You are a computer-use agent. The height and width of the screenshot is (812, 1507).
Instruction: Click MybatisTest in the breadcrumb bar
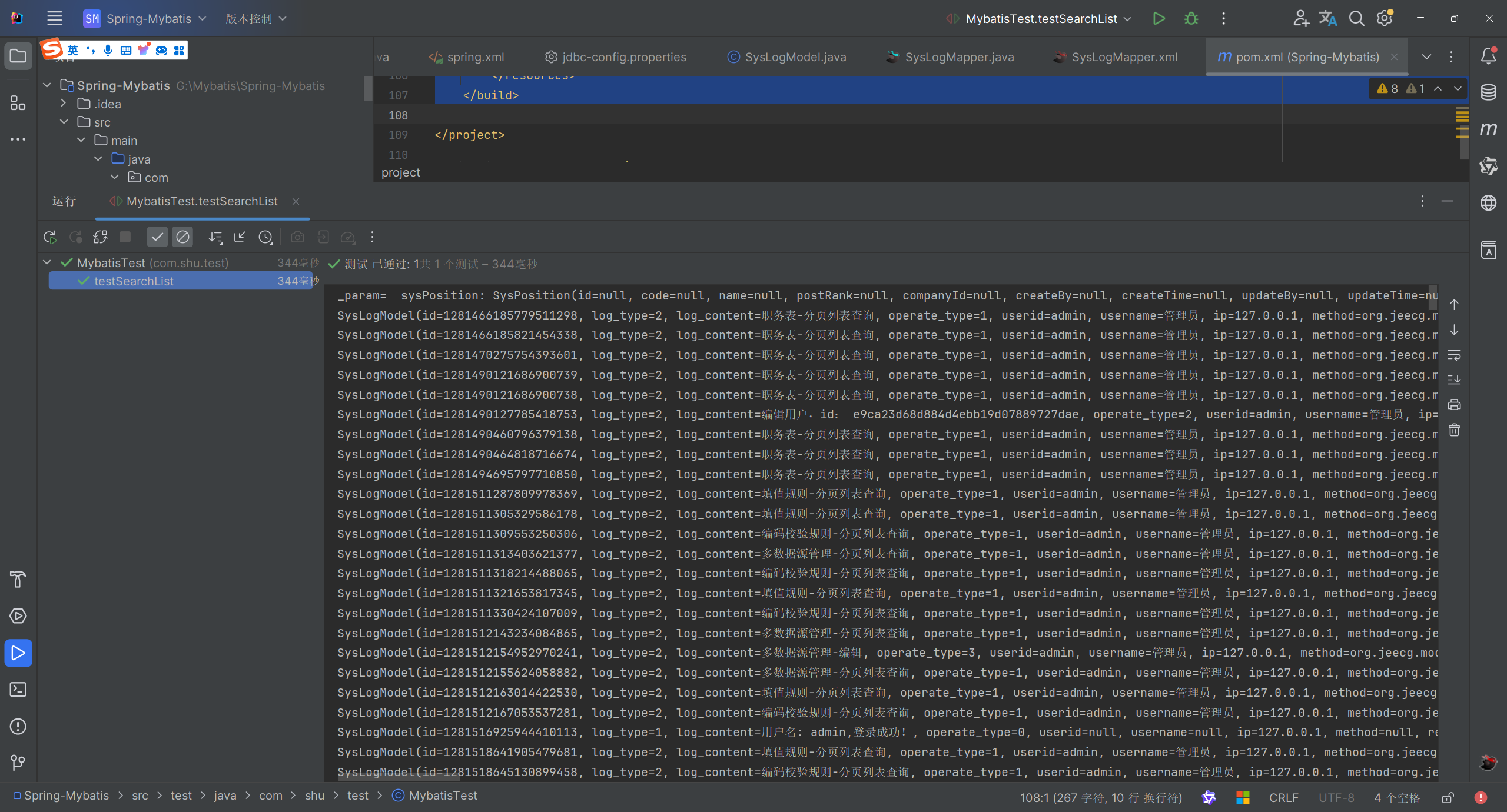443,796
